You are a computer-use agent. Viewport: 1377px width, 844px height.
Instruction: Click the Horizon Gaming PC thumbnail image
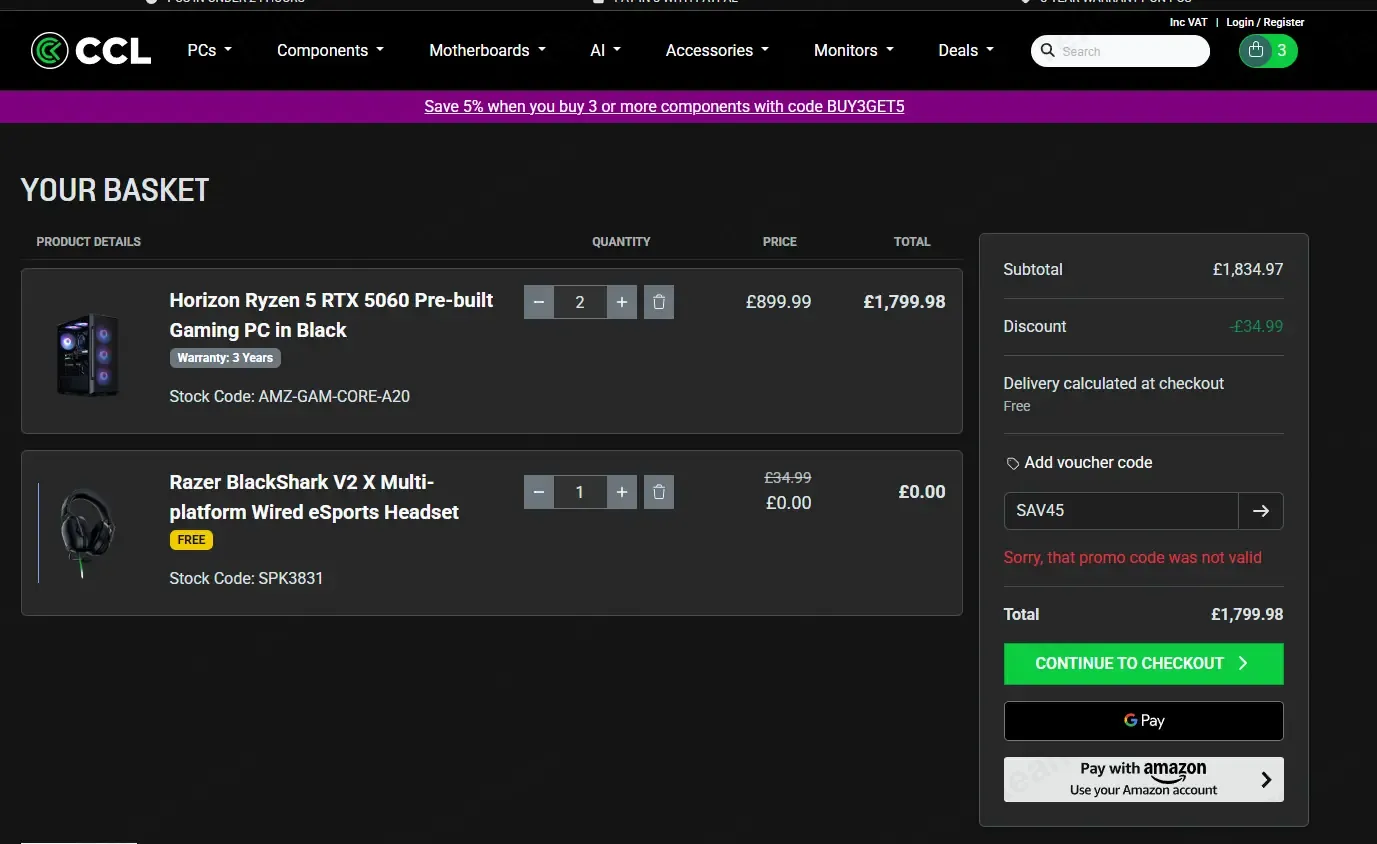coord(88,354)
